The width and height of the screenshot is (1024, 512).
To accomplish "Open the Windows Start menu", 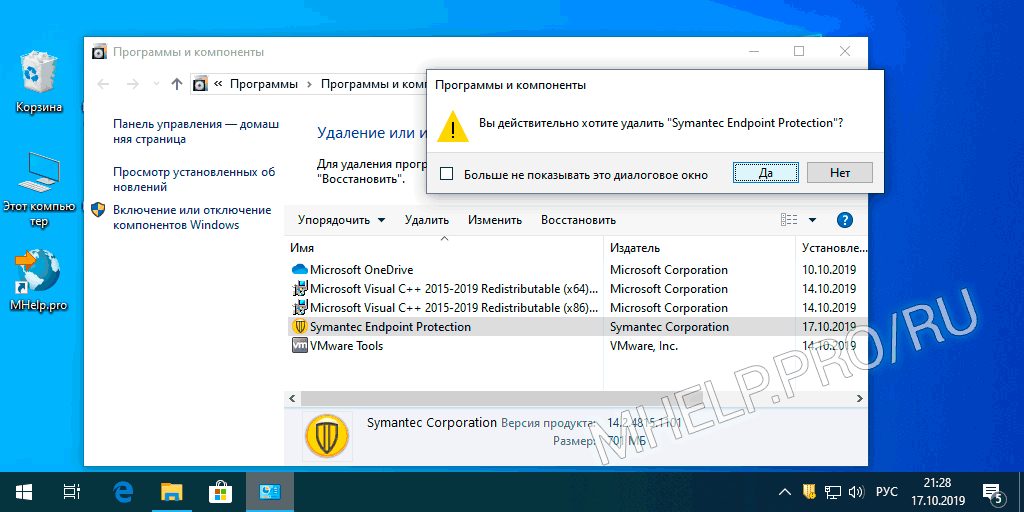I will click(x=25, y=492).
